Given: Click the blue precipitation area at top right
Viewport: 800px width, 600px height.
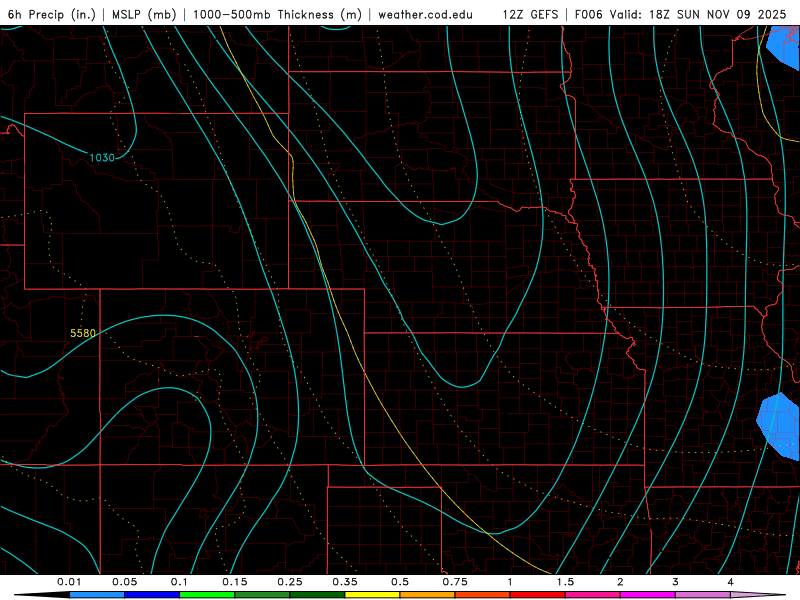Looking at the screenshot, I should pos(786,46).
